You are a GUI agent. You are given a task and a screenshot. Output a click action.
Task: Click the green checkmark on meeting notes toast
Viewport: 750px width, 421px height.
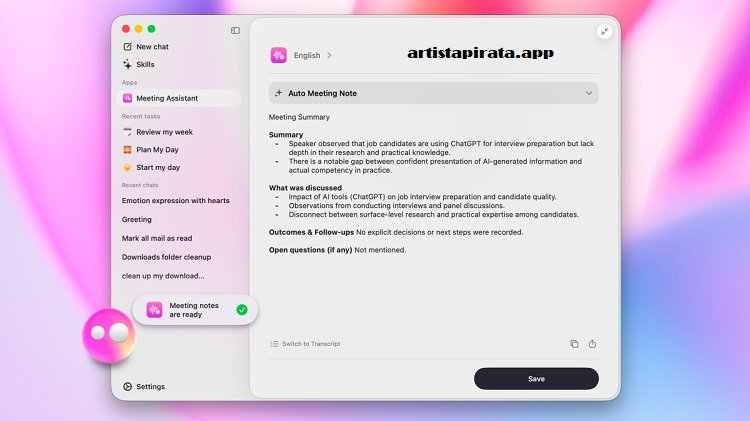[x=242, y=310]
